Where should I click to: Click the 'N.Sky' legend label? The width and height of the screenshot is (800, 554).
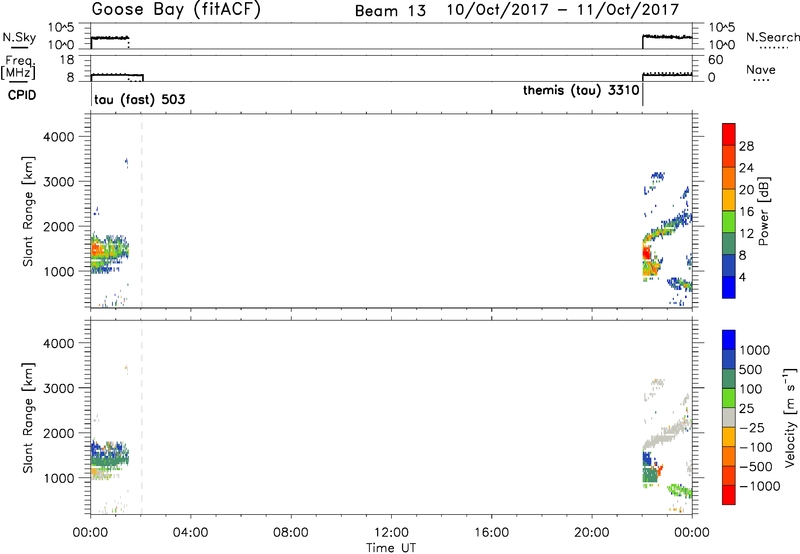(19, 37)
